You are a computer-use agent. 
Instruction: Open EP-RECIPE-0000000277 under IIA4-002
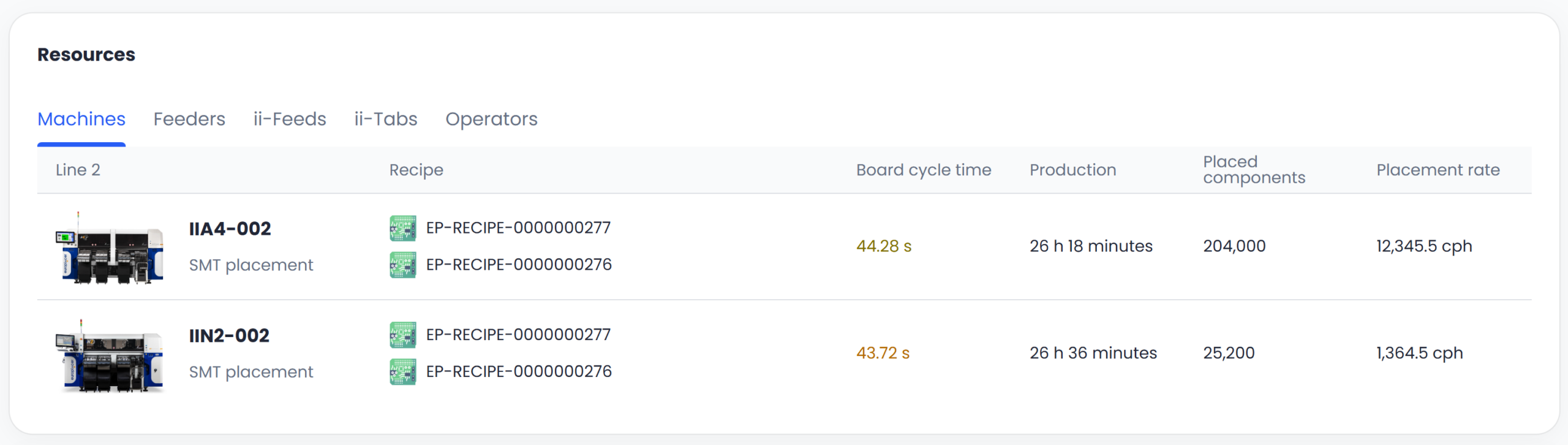click(518, 228)
